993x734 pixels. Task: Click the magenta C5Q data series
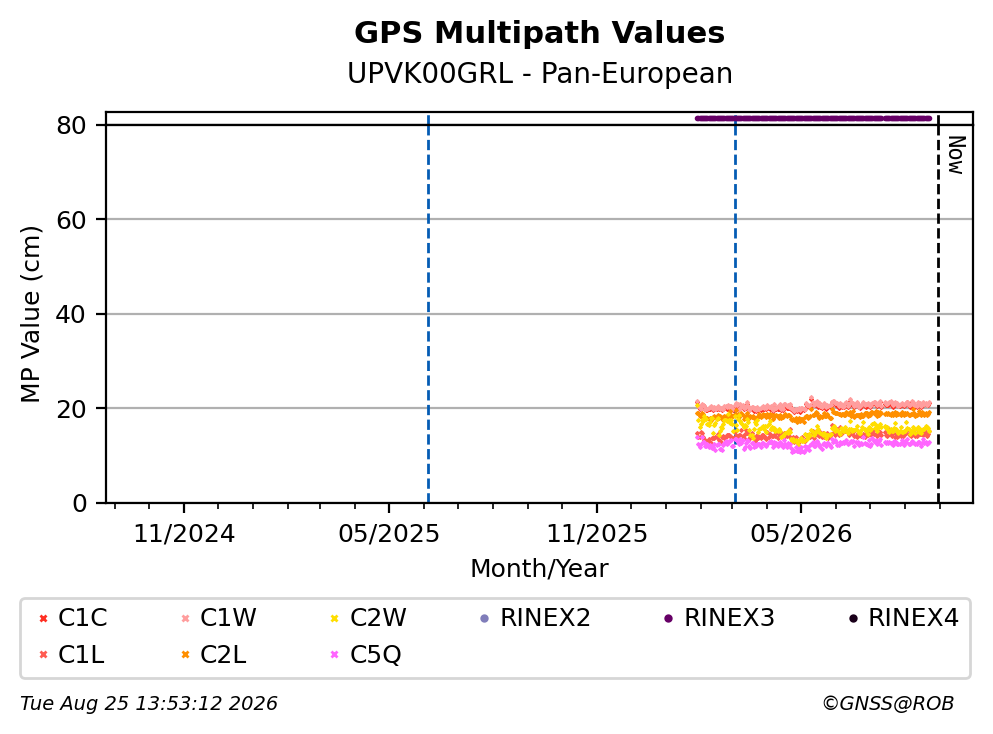[814, 445]
